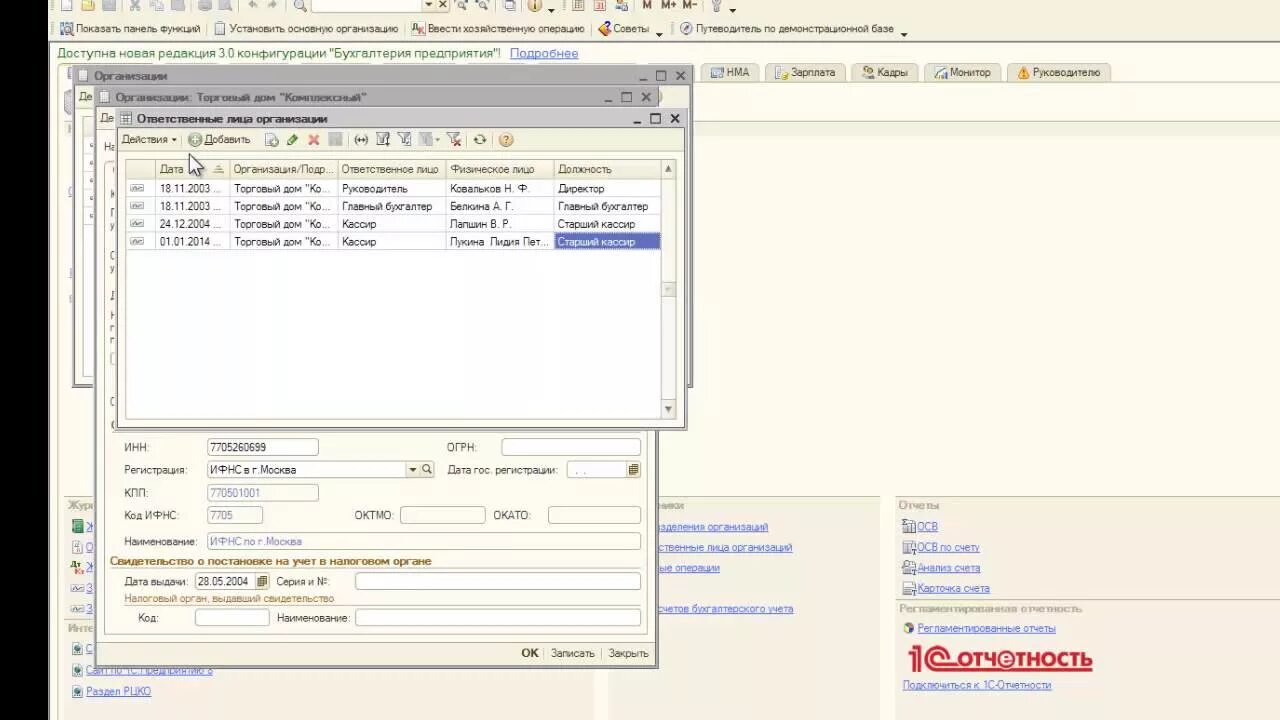1280x720 pixels.
Task: Click the table's scroll down arrow
Action: click(x=668, y=409)
